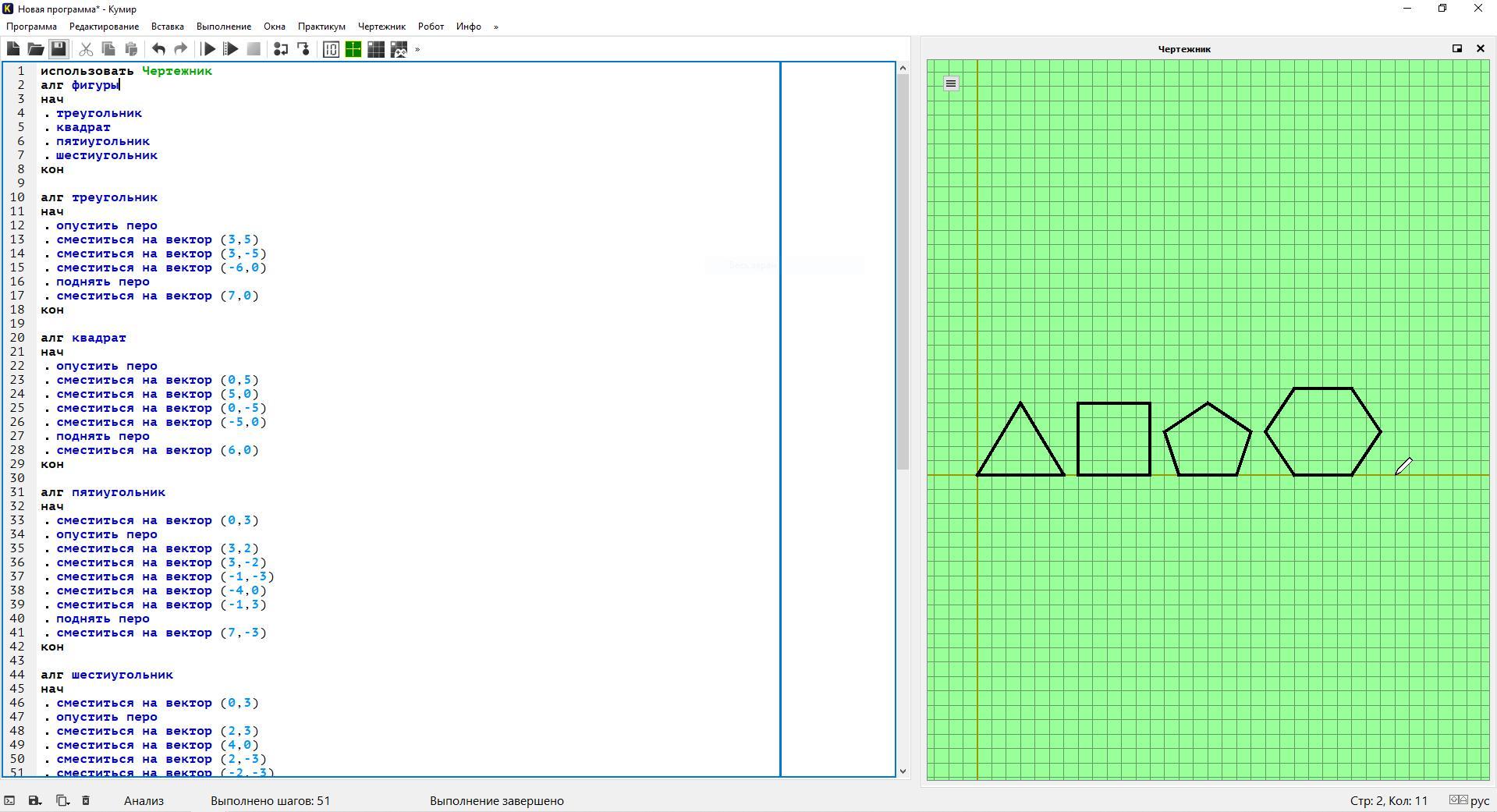Click the step-over execution icon
Viewport: 1497px width, 812px height.
click(x=303, y=49)
